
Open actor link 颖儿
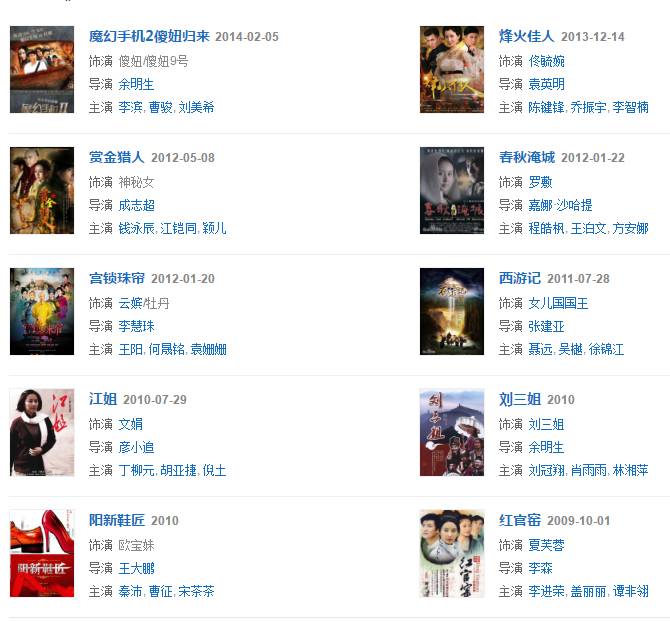[214, 228]
